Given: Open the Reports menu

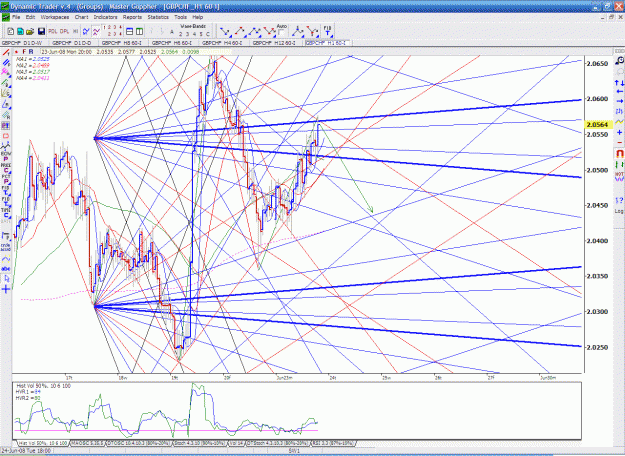Looking at the screenshot, I should tap(132, 17).
